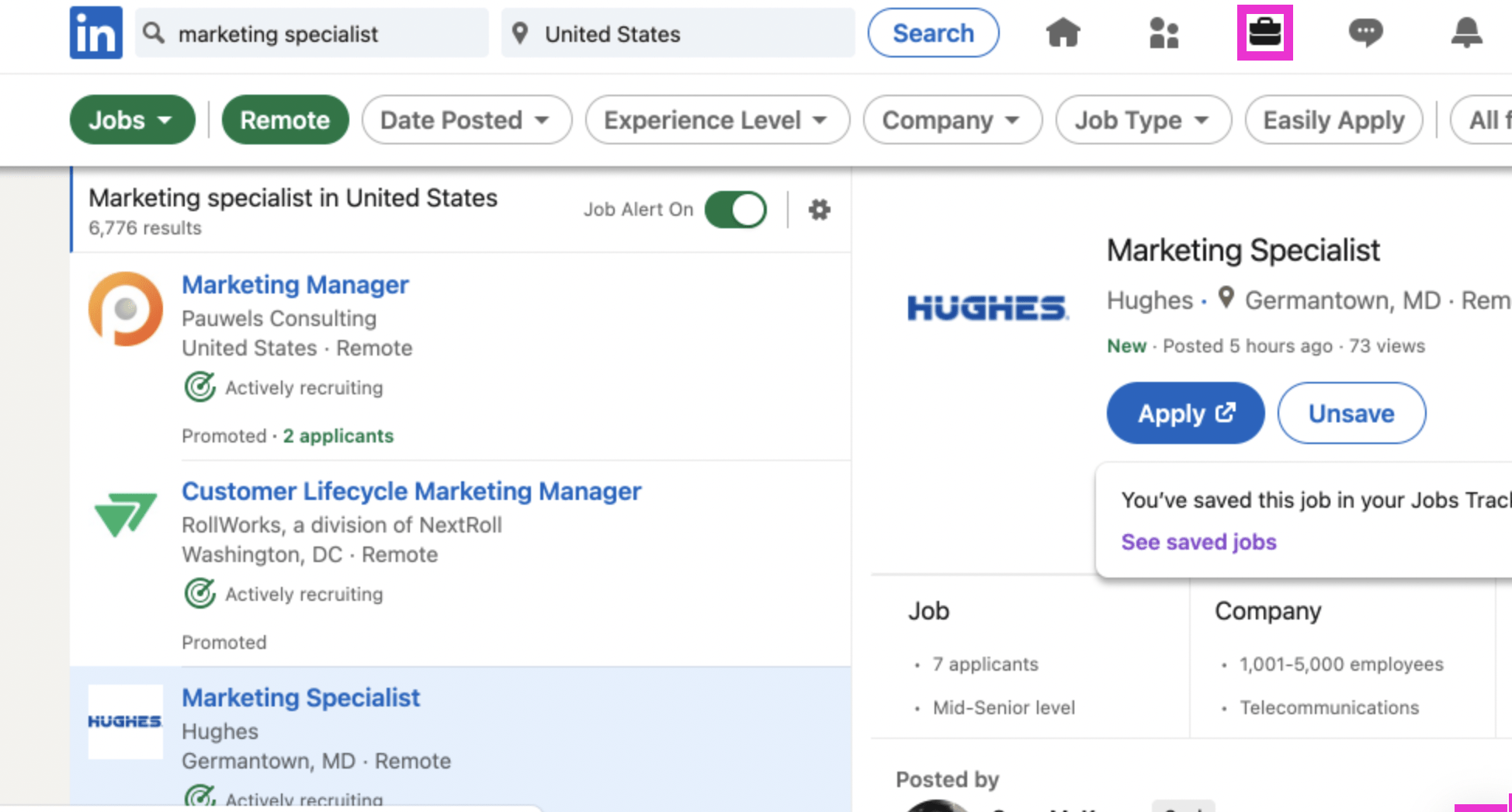This screenshot has height=812, width=1512.
Task: Click the Search button
Action: coord(933,33)
